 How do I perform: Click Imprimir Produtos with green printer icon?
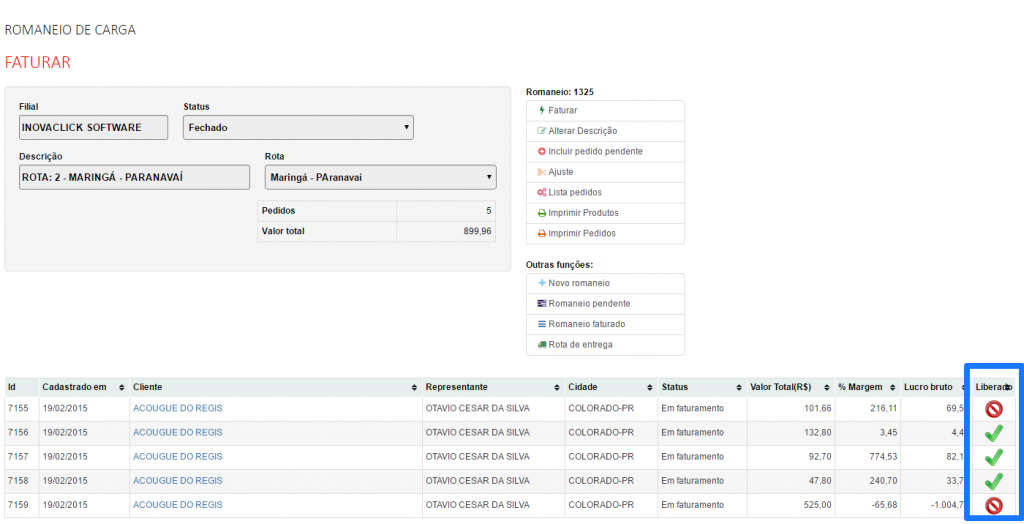(582, 213)
